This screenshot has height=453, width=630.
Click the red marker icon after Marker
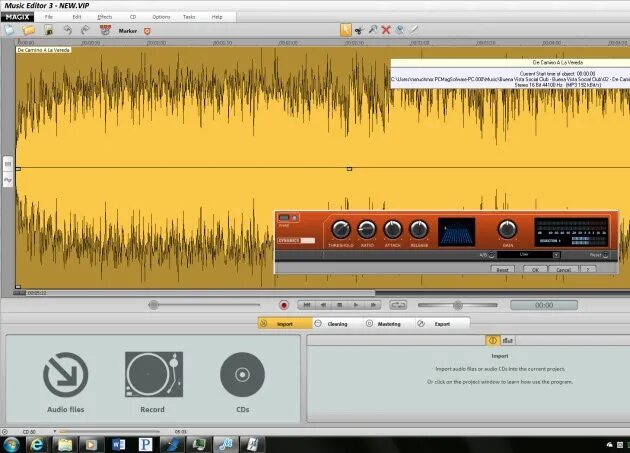coord(147,31)
